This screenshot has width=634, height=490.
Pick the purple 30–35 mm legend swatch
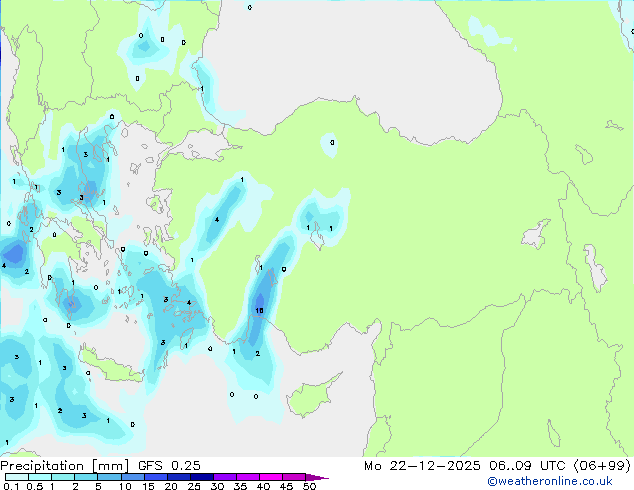coord(228,477)
